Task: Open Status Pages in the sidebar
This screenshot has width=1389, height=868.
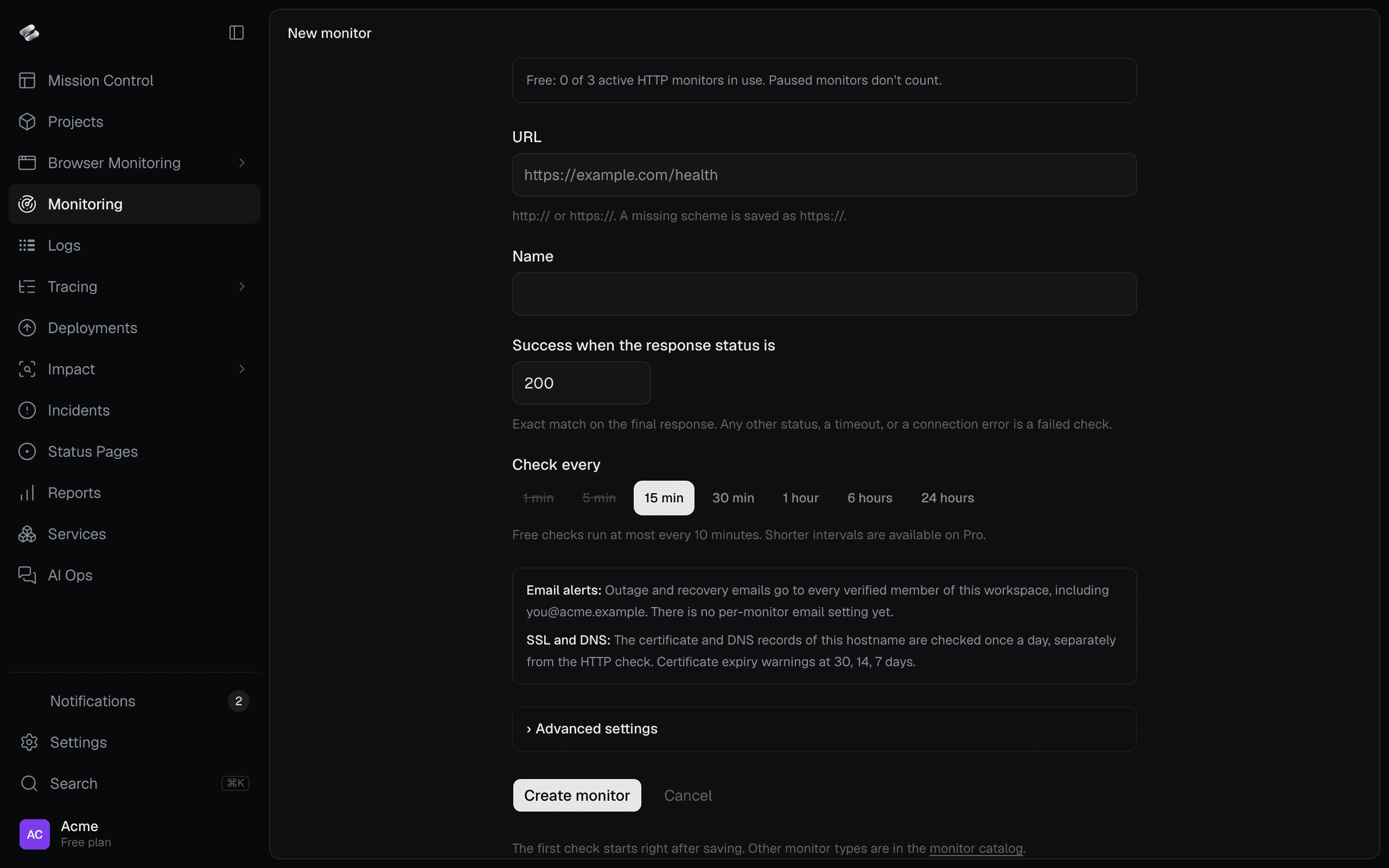Action: click(135, 452)
